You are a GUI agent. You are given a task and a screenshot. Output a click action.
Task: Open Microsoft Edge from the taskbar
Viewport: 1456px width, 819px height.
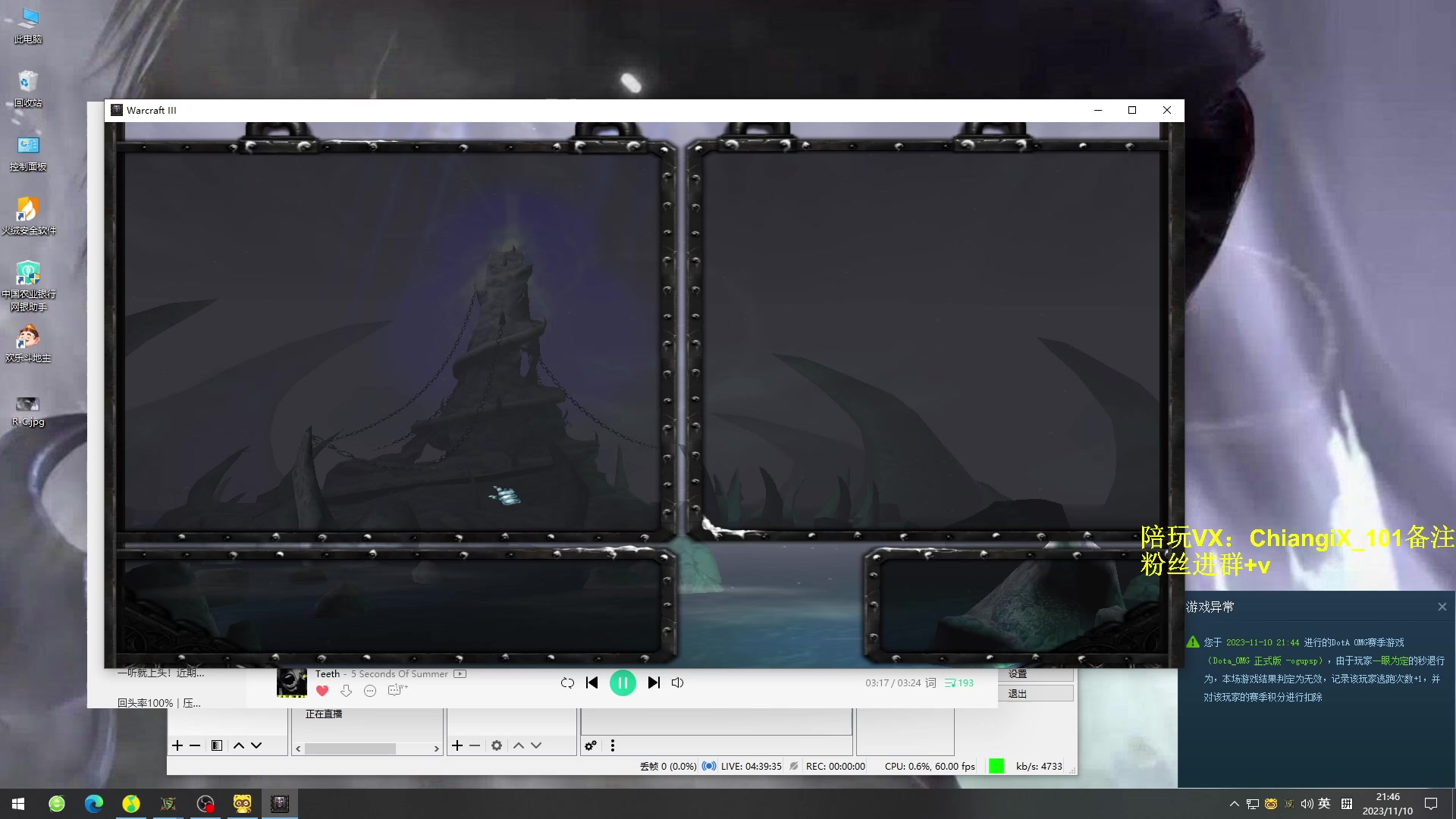[x=94, y=804]
